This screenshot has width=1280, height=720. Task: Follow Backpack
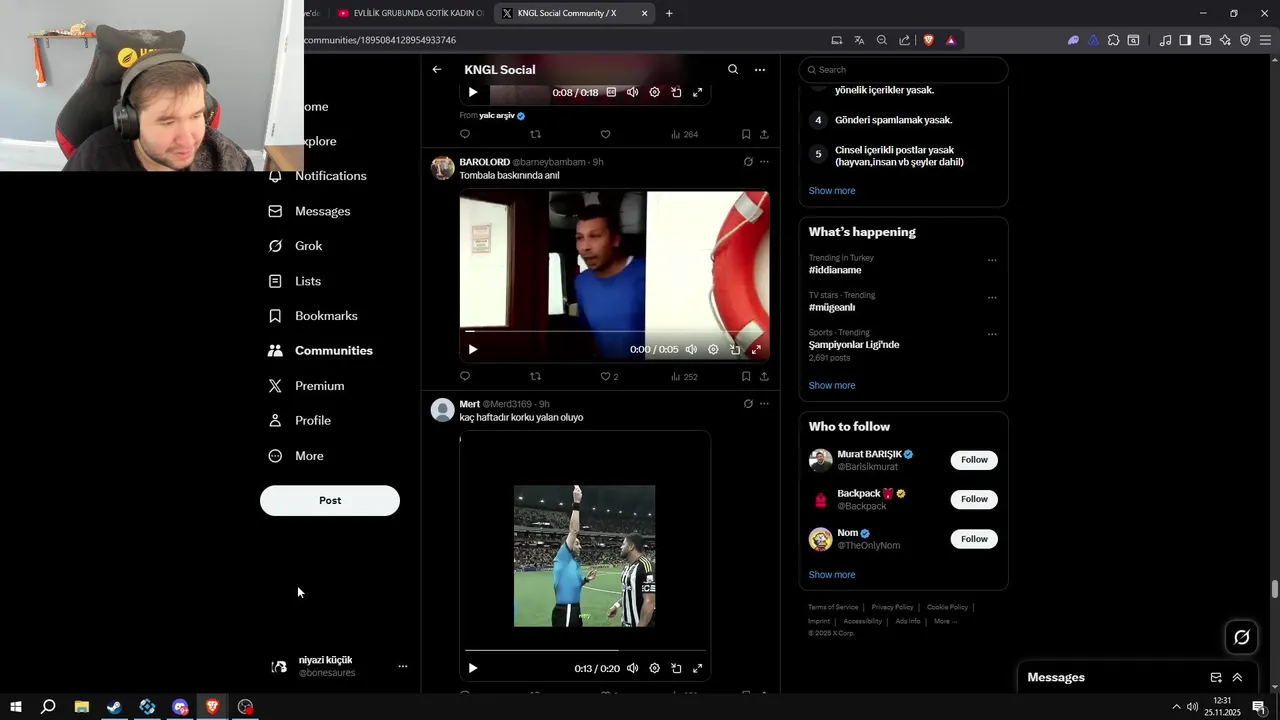click(x=974, y=499)
